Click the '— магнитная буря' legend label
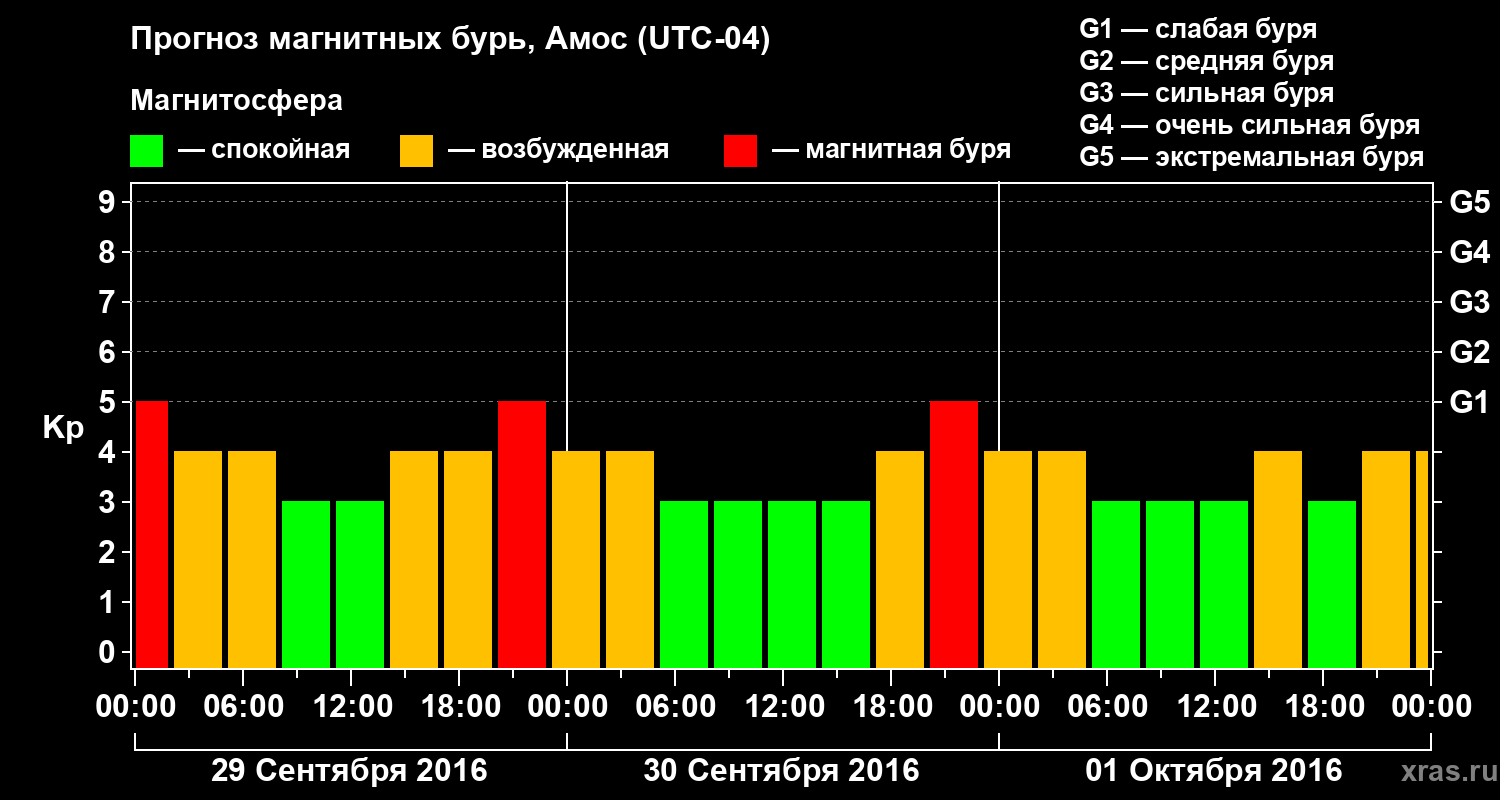The height and width of the screenshot is (800, 1500). click(892, 151)
